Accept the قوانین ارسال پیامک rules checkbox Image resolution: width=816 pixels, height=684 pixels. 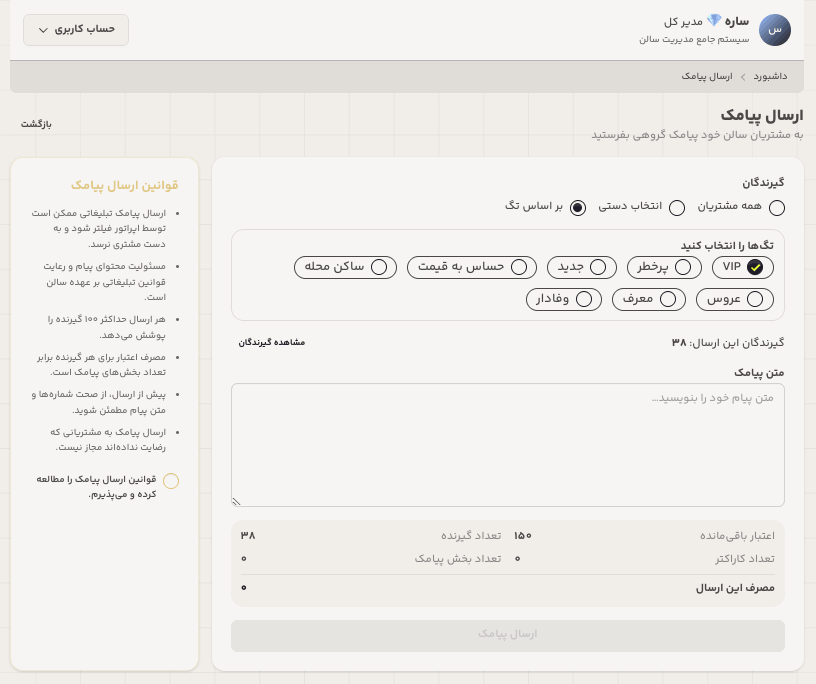pyautogui.click(x=171, y=481)
